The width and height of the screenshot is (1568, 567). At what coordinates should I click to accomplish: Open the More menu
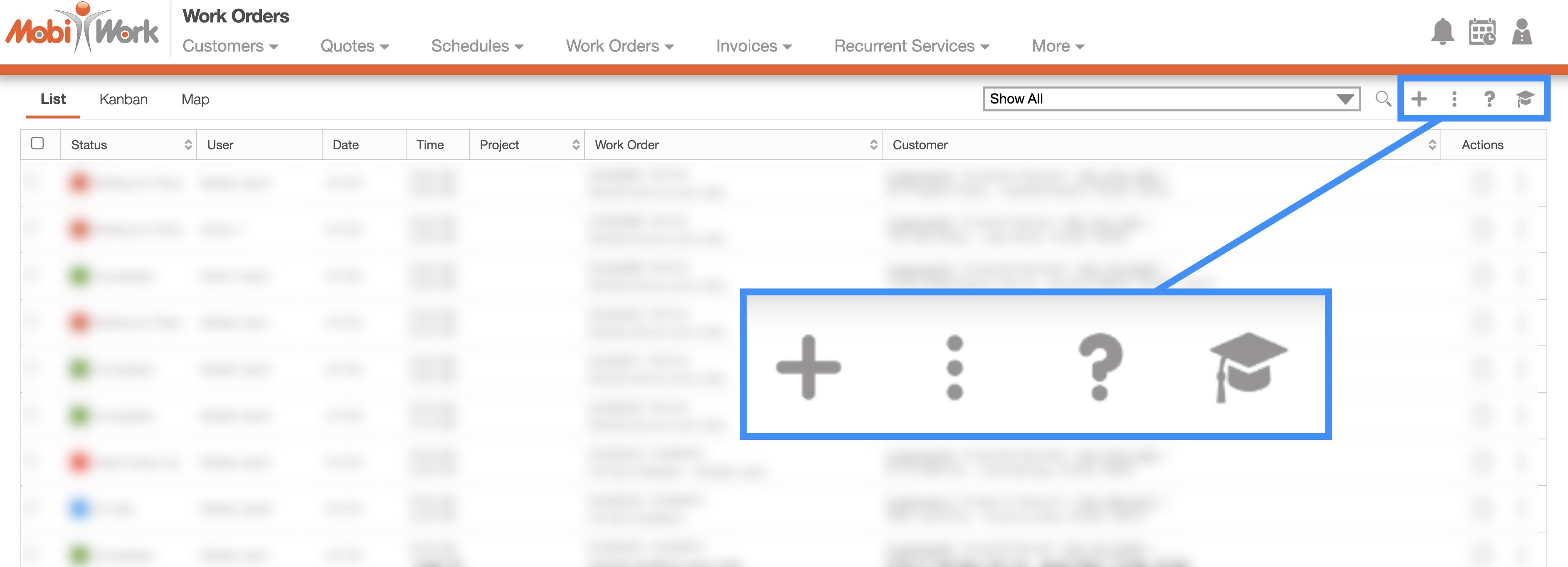pos(1057,46)
